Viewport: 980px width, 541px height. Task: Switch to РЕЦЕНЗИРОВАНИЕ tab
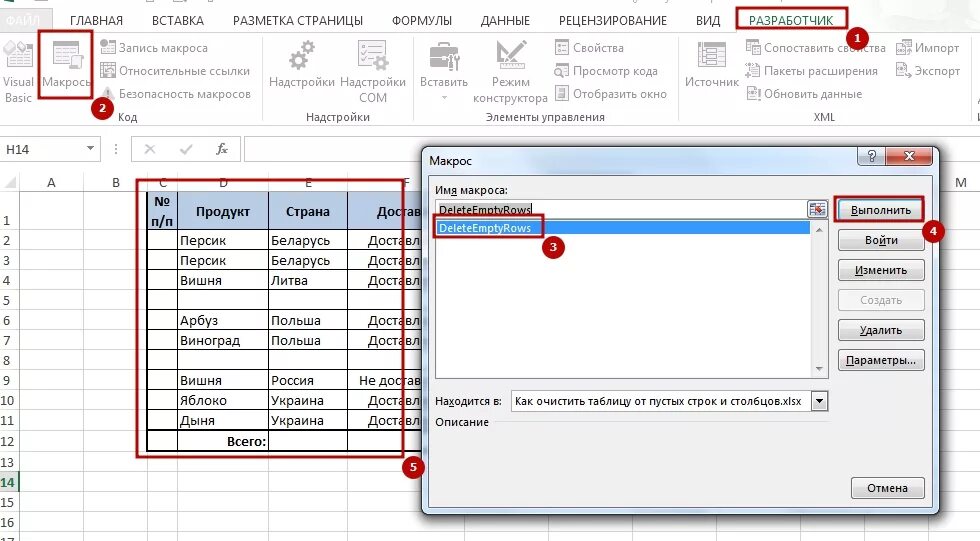612,21
